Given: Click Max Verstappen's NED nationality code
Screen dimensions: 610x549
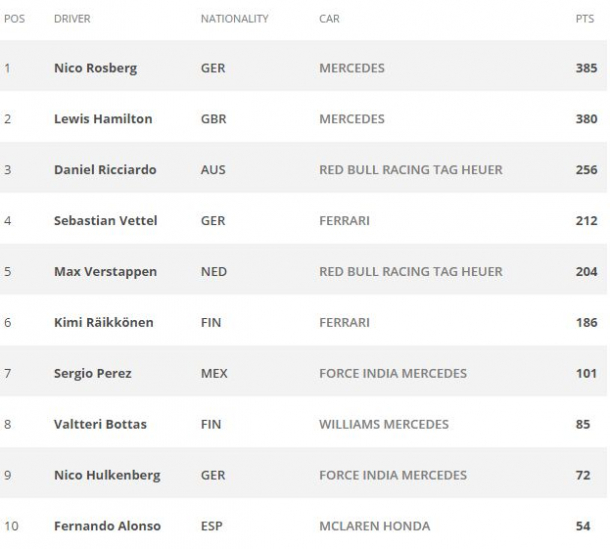Looking at the screenshot, I should point(213,272).
